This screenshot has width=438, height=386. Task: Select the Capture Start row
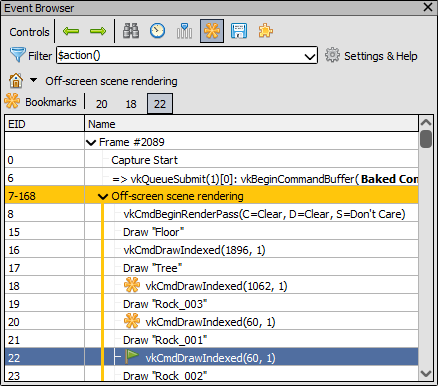[x=212, y=160]
